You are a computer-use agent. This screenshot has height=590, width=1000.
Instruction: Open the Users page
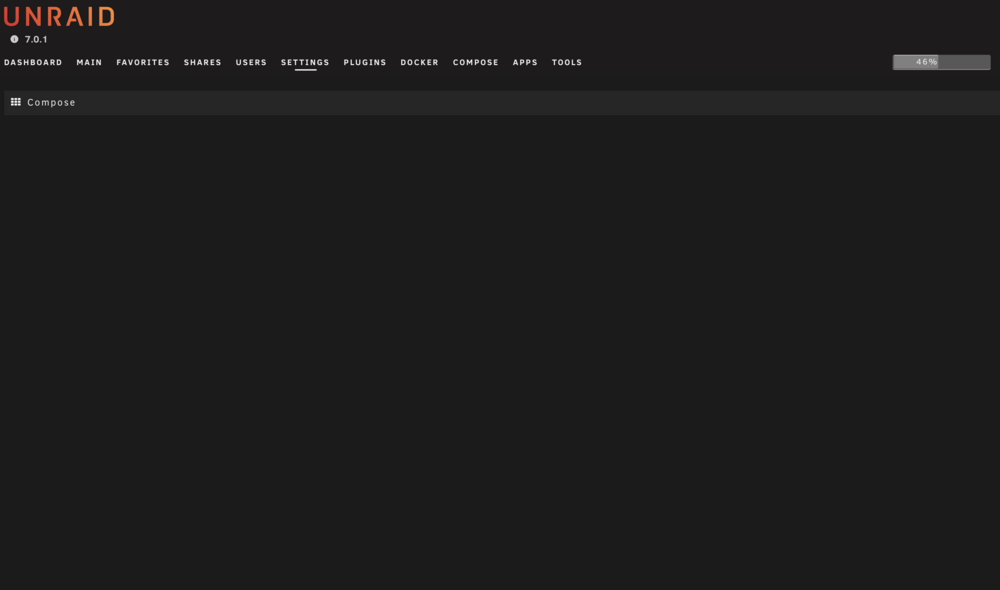click(251, 63)
